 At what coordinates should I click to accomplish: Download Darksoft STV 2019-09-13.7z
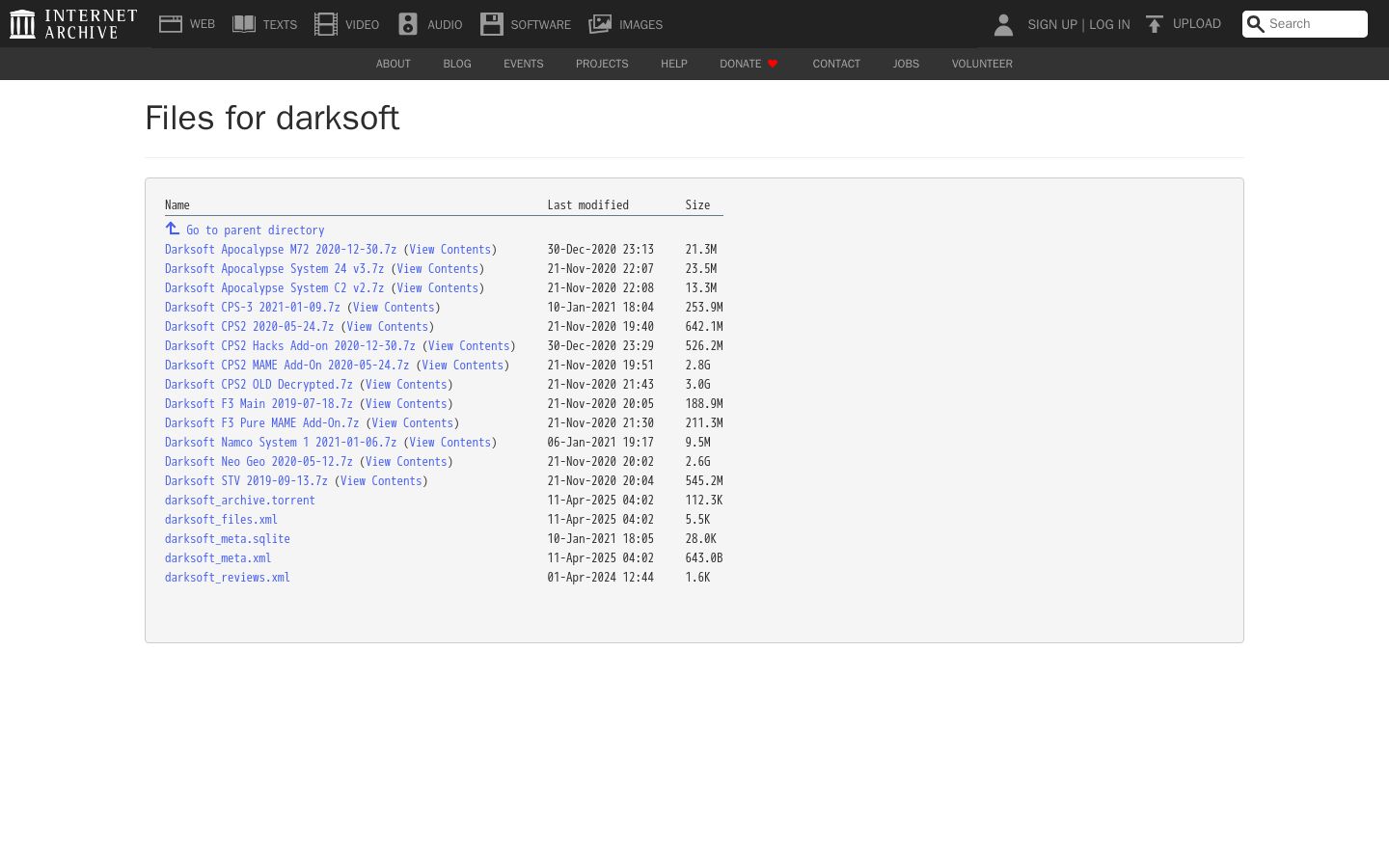click(x=247, y=481)
